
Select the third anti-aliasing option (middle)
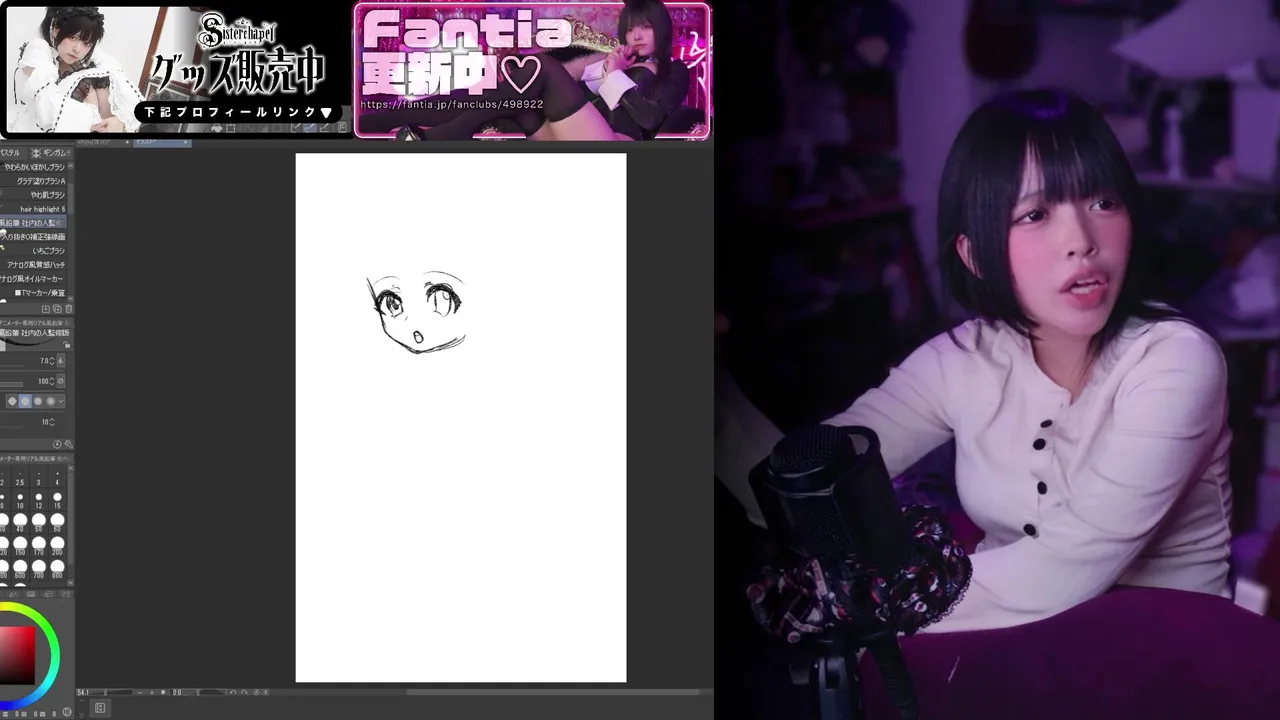[x=38, y=401]
